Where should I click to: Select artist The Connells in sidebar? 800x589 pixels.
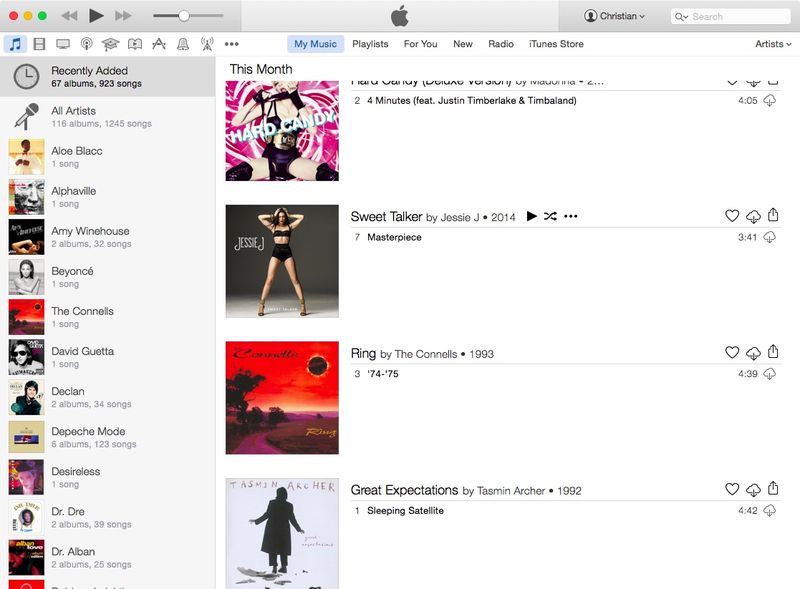pyautogui.click(x=107, y=317)
